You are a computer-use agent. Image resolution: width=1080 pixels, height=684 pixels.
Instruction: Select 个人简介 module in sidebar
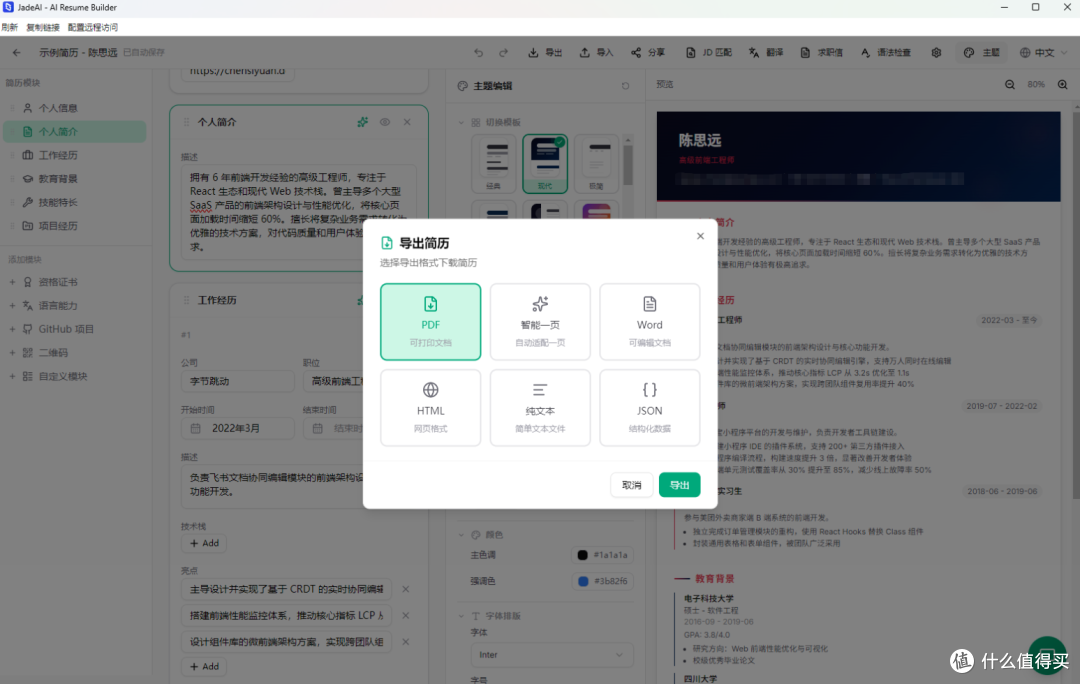[74, 132]
